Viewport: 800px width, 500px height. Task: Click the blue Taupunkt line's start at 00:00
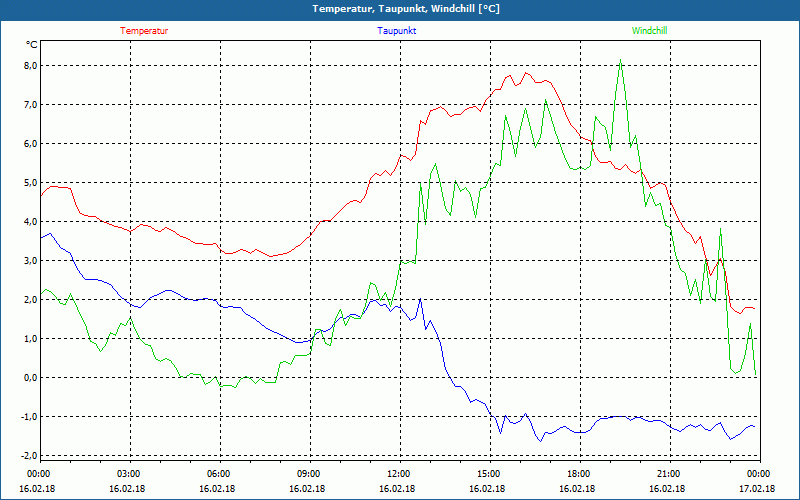click(41, 236)
